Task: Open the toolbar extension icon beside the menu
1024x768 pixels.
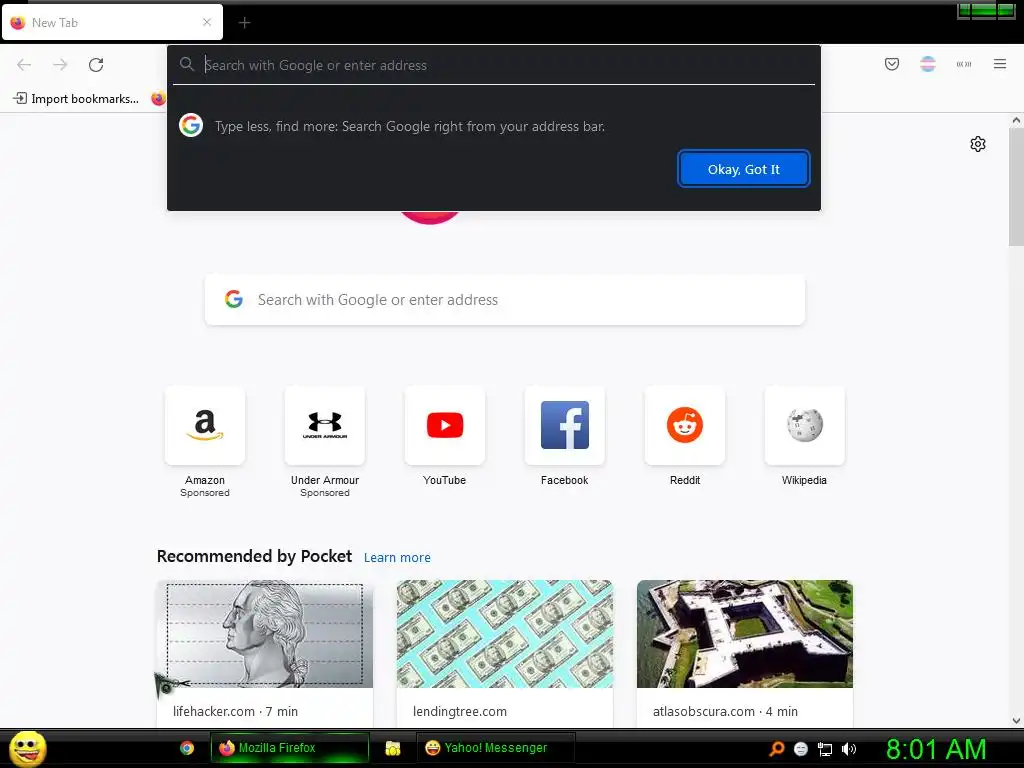Action: 963,64
